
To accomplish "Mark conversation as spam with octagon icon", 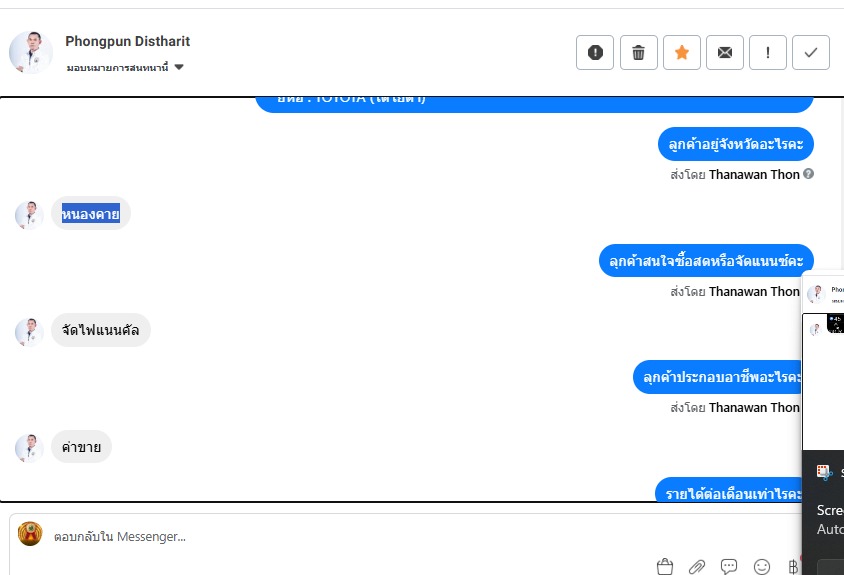I will click(x=595, y=53).
